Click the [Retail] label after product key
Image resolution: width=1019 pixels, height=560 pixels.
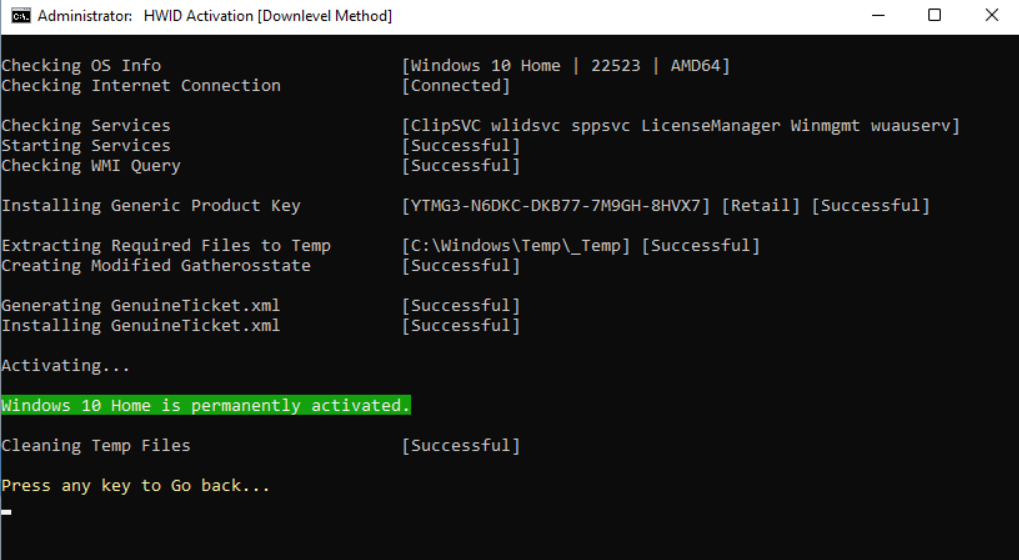click(760, 206)
